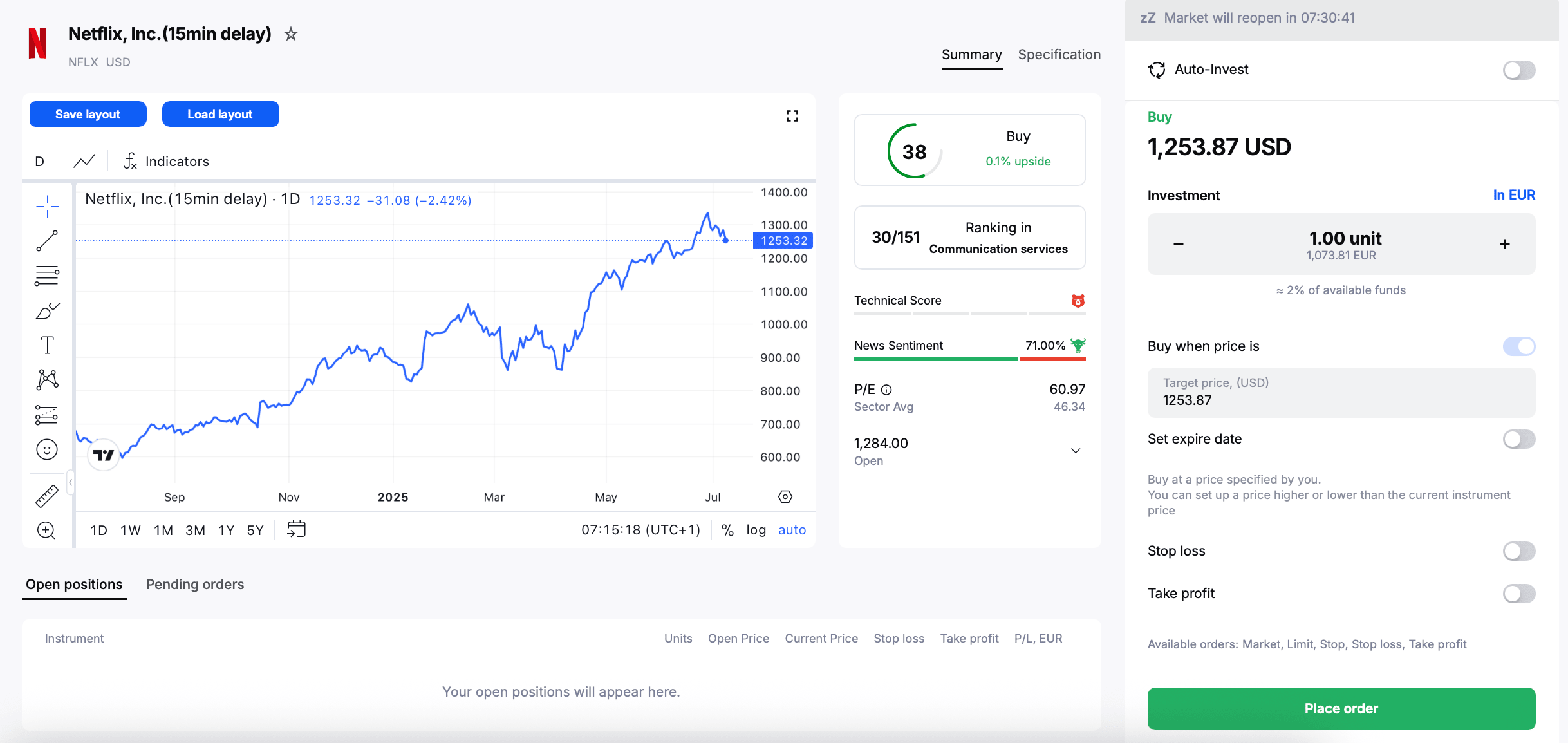Activate the zoom-in magnifier tool
1568x743 pixels.
(x=46, y=530)
